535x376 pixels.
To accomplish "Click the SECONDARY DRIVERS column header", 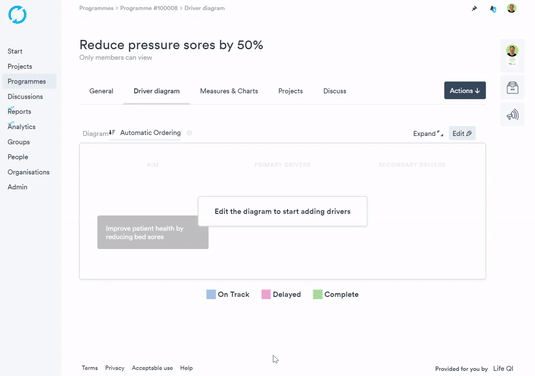I will point(412,165).
